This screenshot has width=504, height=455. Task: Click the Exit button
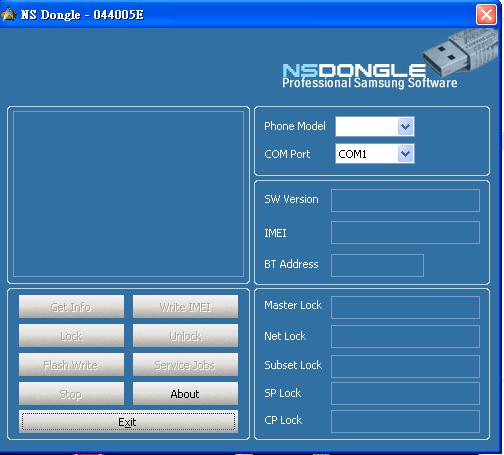pos(128,422)
